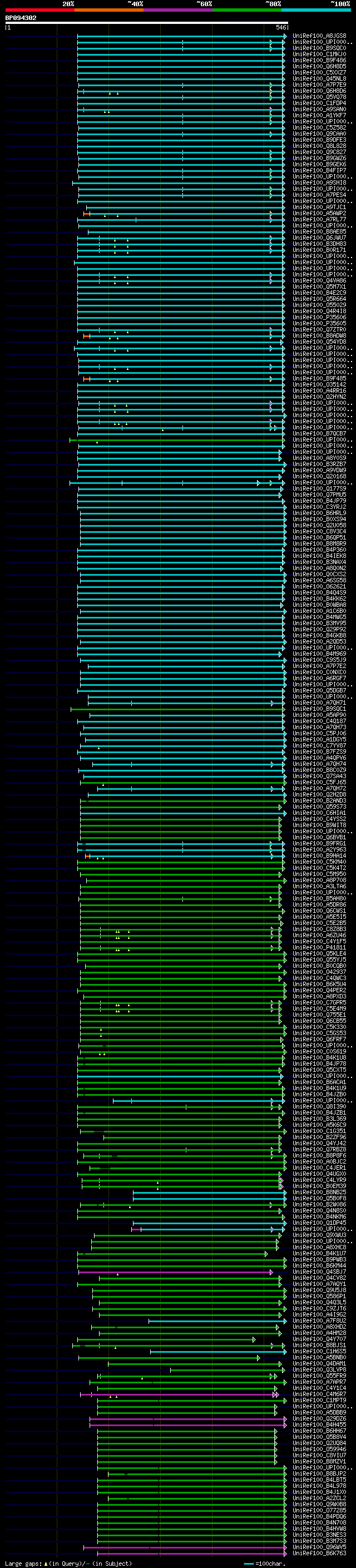Open the UniRef100_B4KK62 label
Image resolution: width=356 pixels, height=1568 pixels.
tap(319, 598)
